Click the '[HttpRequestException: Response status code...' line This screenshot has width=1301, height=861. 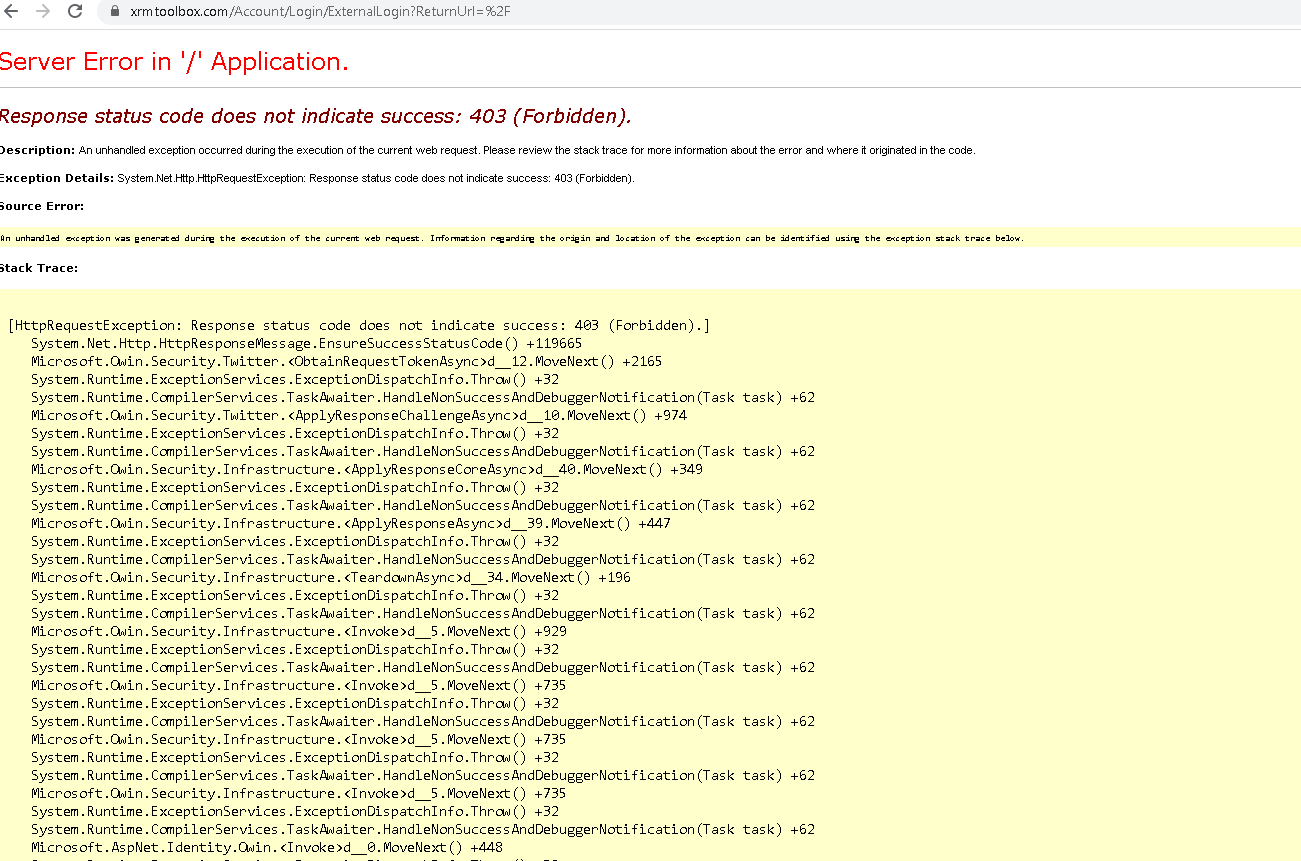coord(358,325)
